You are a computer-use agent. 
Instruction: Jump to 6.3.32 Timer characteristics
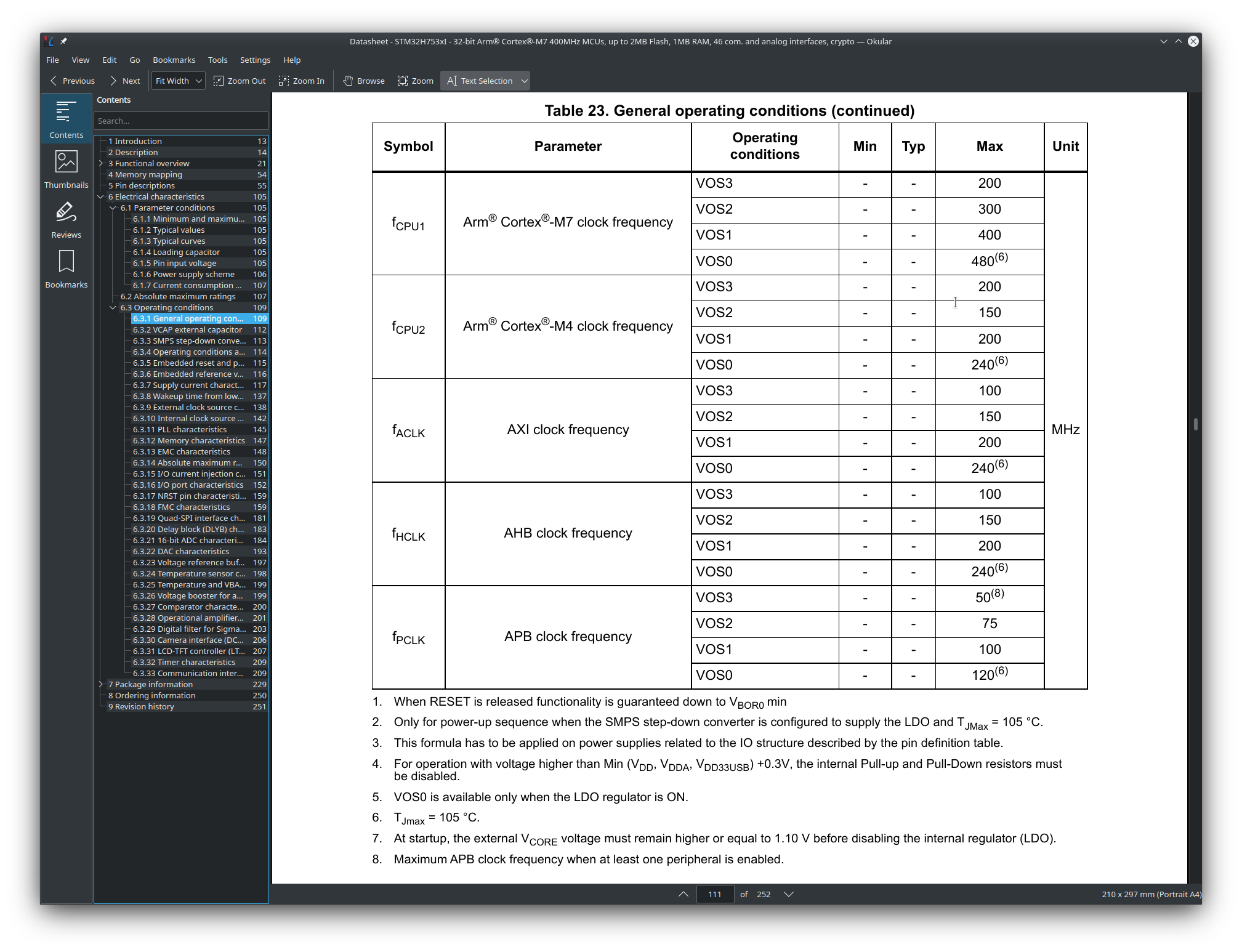[x=200, y=662]
